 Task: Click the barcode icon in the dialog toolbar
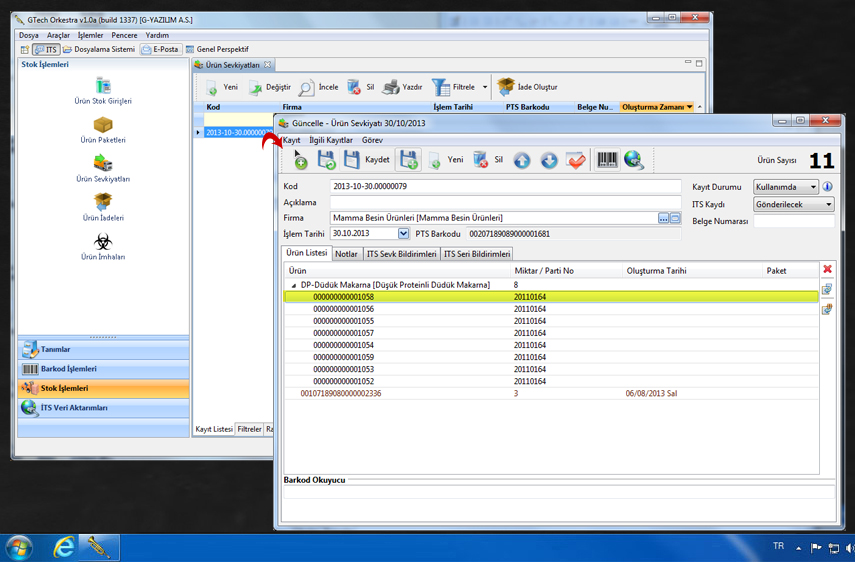[x=607, y=160]
